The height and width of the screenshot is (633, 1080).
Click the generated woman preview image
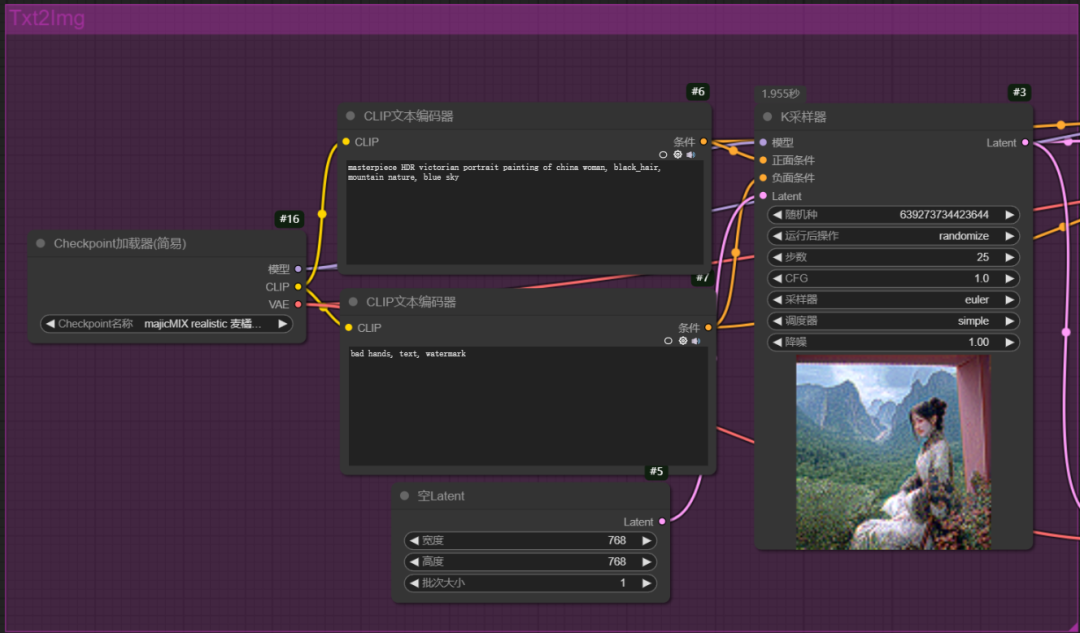[x=893, y=453]
